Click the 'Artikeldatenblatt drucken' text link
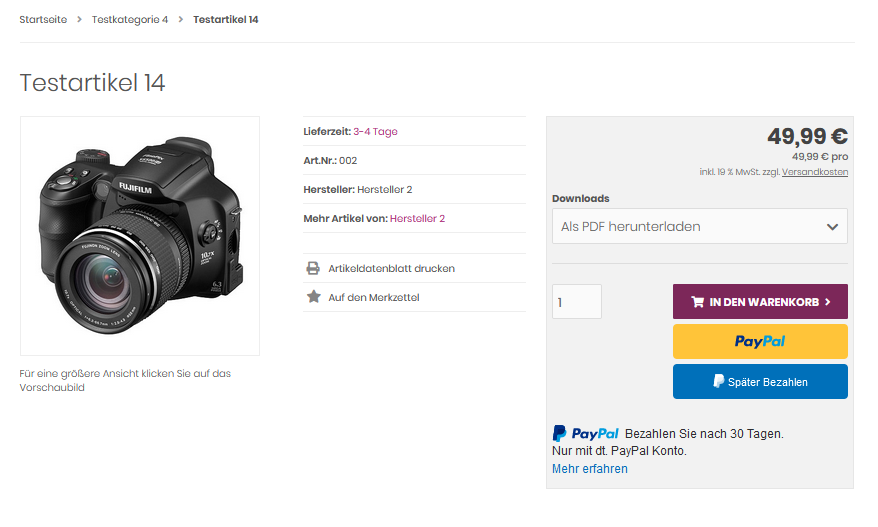The height and width of the screenshot is (527, 878). [391, 268]
